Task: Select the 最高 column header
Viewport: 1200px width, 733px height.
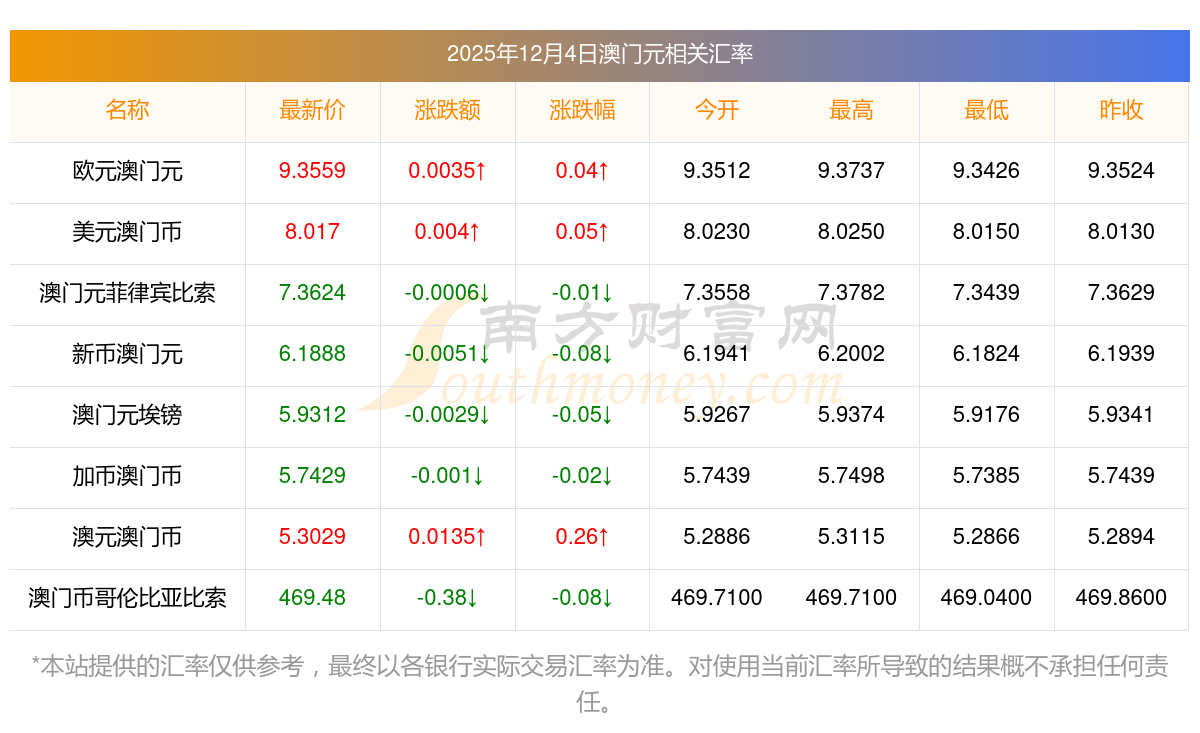Action: click(851, 110)
